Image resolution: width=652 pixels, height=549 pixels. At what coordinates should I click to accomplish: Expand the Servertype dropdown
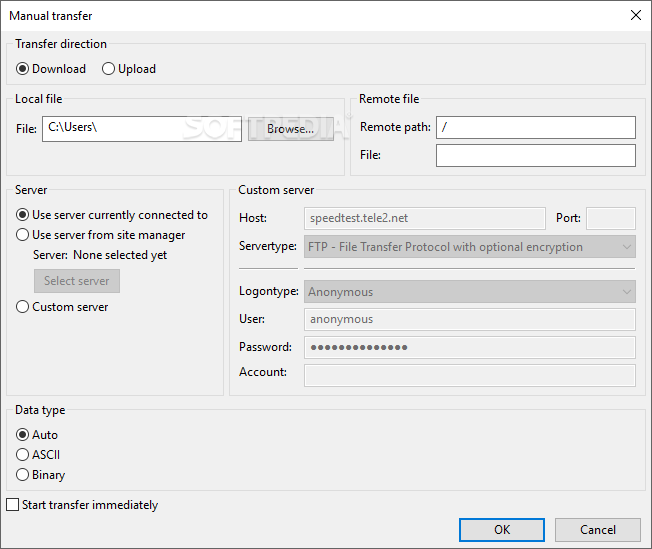[470, 247]
